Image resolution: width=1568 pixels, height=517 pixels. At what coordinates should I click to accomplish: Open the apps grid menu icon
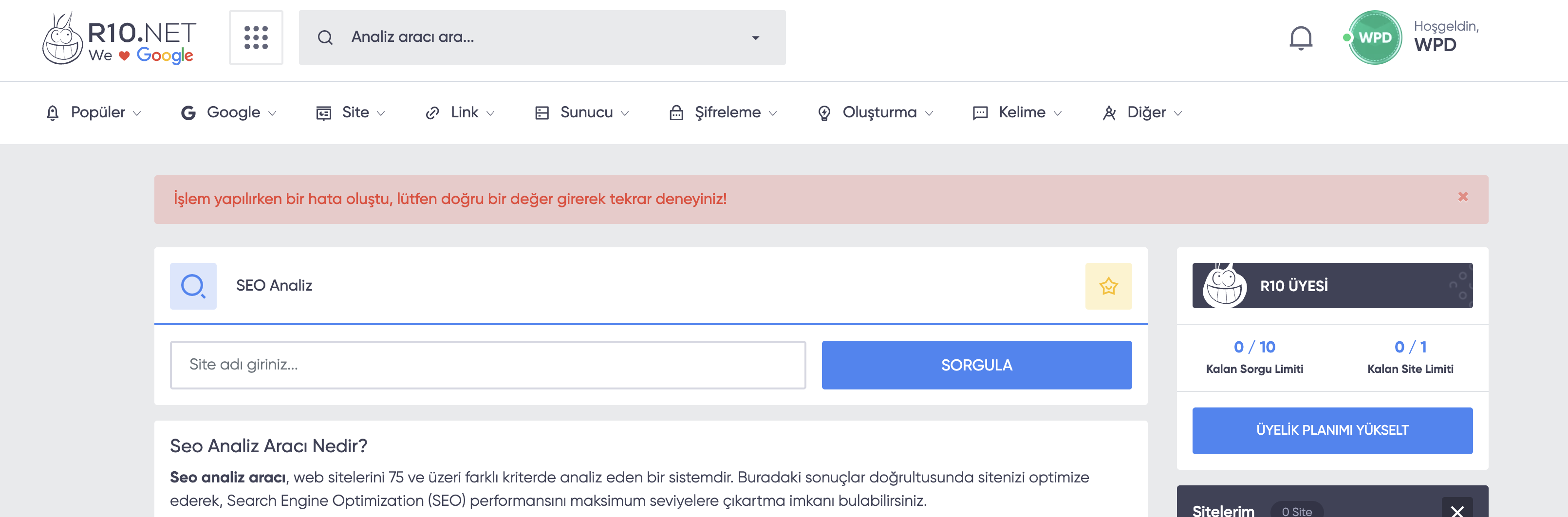click(256, 37)
